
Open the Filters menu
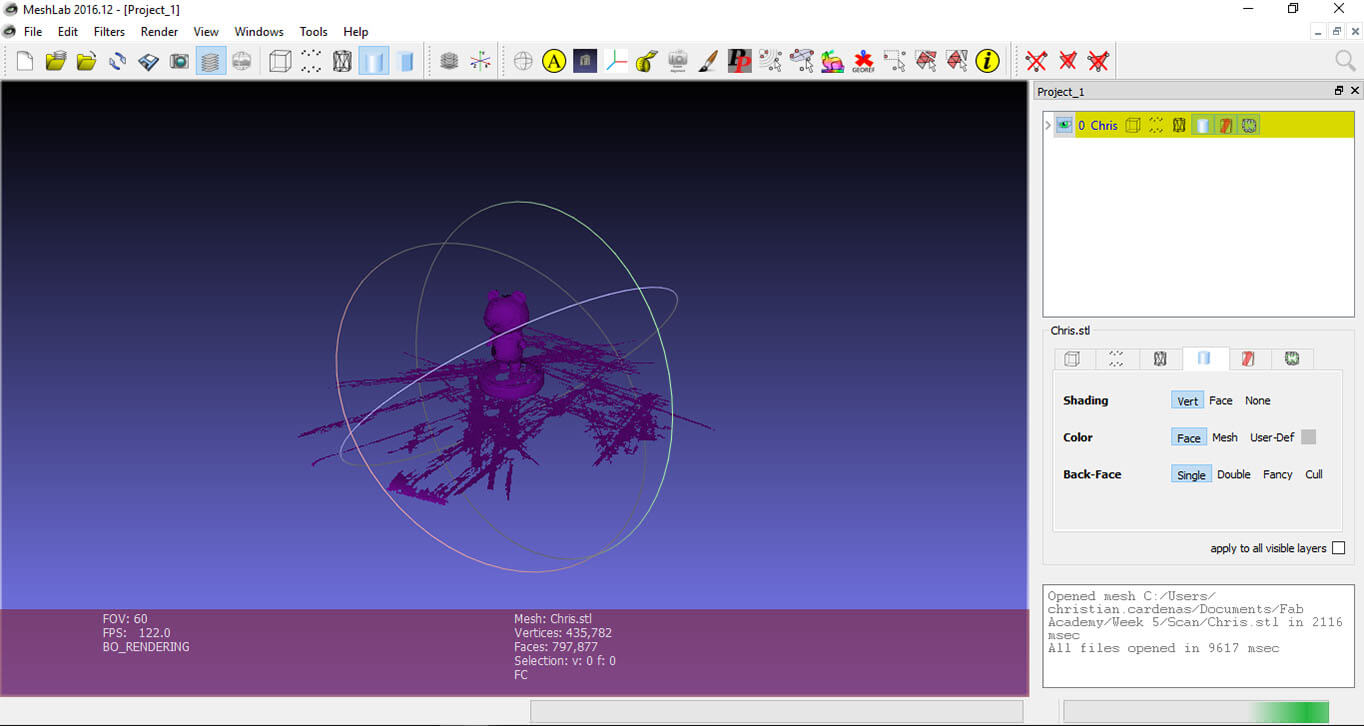click(109, 31)
